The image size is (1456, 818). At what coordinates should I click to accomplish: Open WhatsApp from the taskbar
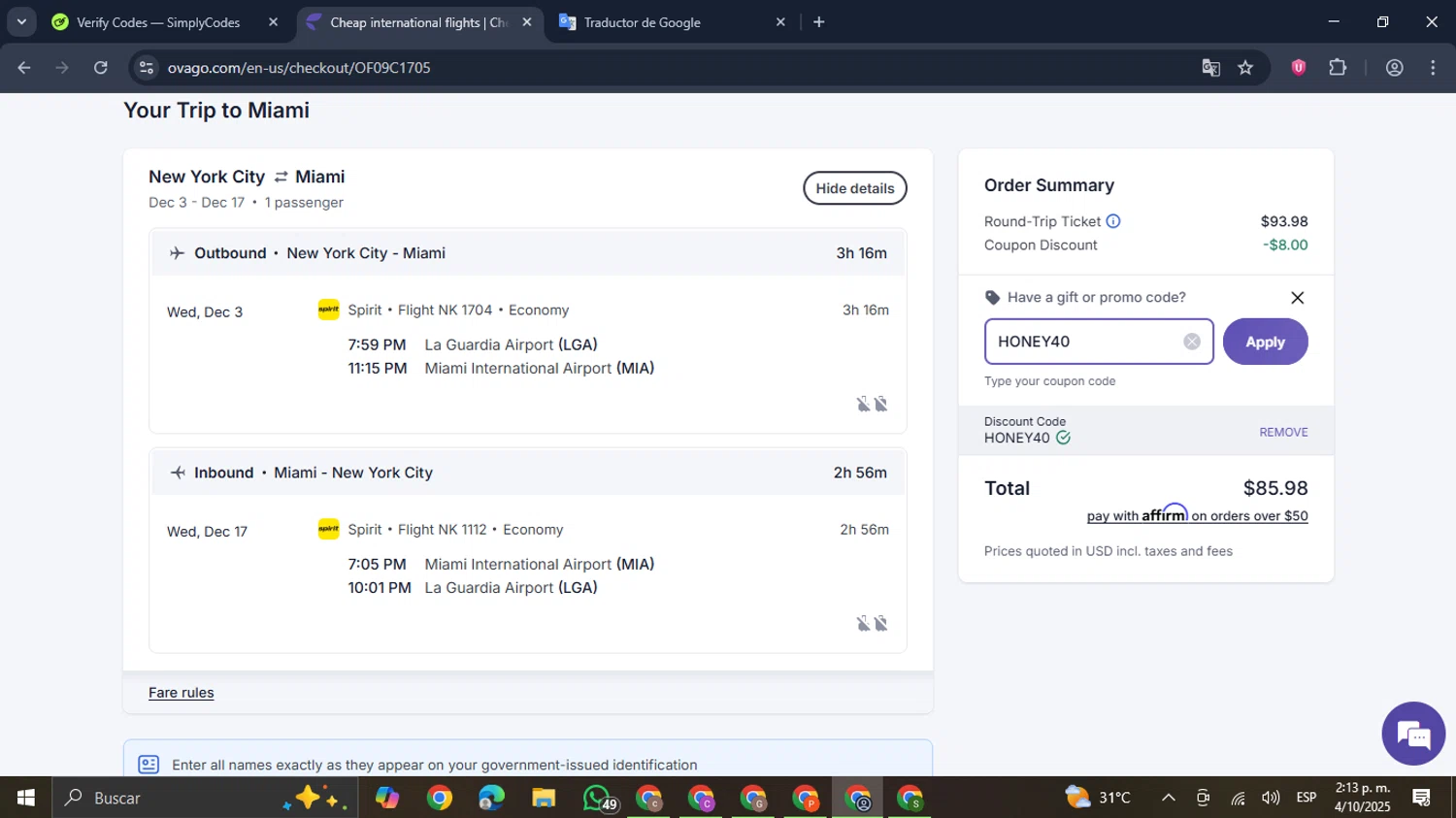(x=597, y=798)
